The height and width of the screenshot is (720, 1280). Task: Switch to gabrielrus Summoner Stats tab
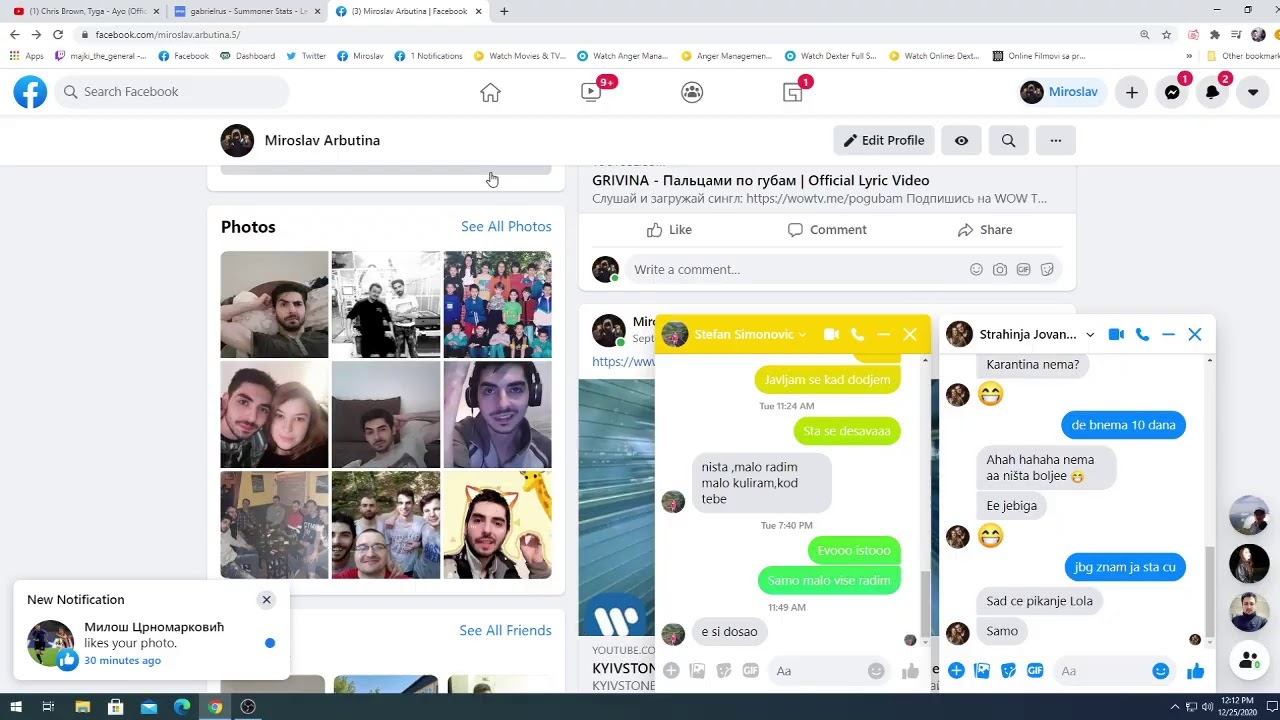tap(246, 11)
